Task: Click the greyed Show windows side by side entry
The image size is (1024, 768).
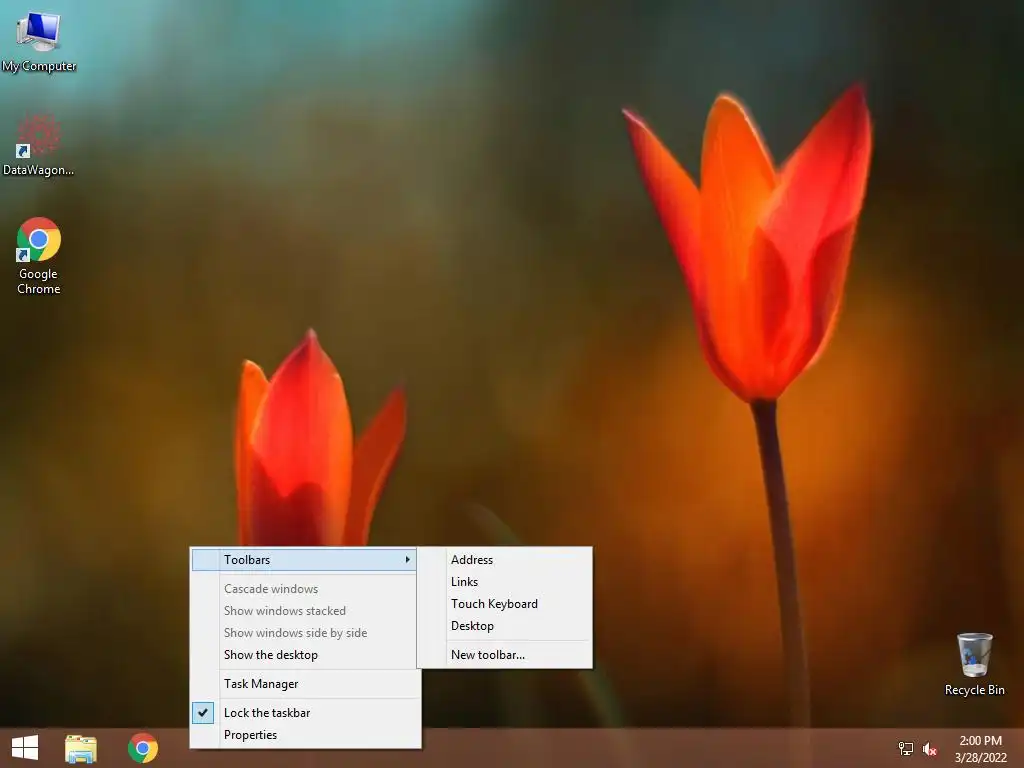Action: click(x=304, y=633)
